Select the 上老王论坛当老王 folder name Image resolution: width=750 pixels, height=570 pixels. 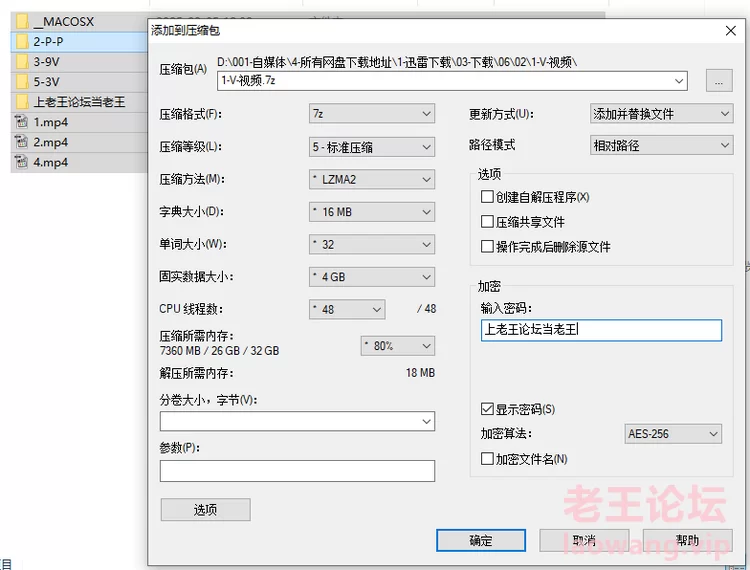click(79, 102)
